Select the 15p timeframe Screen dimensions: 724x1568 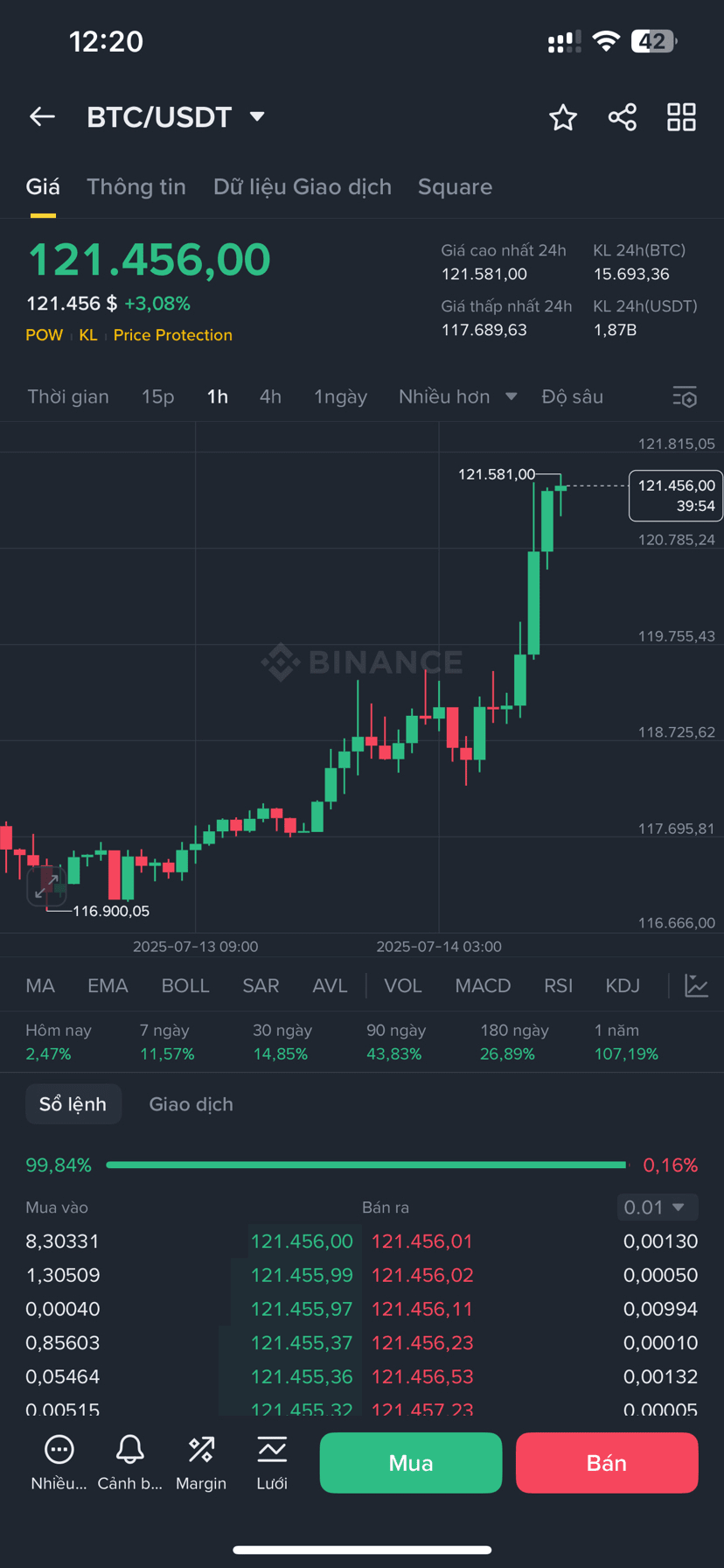[158, 396]
